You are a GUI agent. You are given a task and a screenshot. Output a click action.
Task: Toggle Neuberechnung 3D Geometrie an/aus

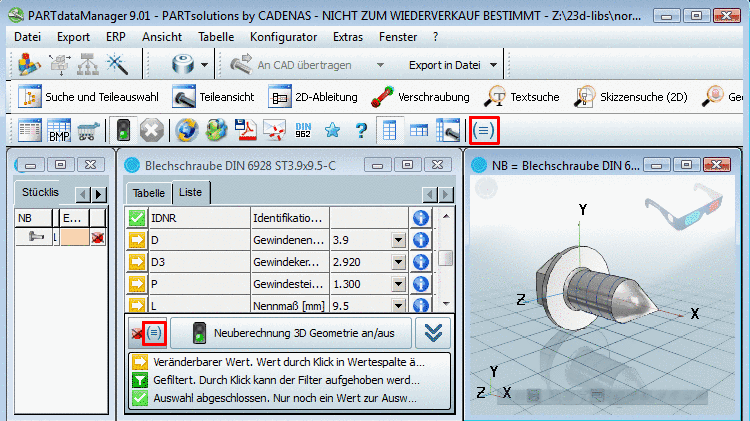[x=291, y=333]
